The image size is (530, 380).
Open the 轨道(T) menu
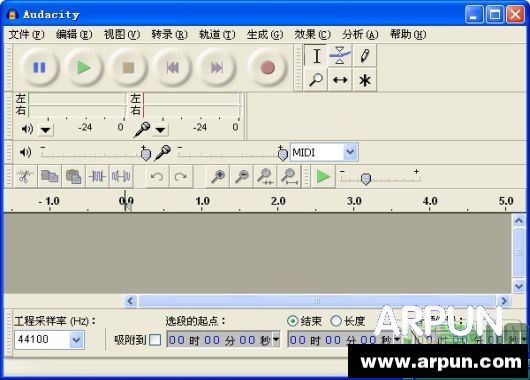pos(217,34)
